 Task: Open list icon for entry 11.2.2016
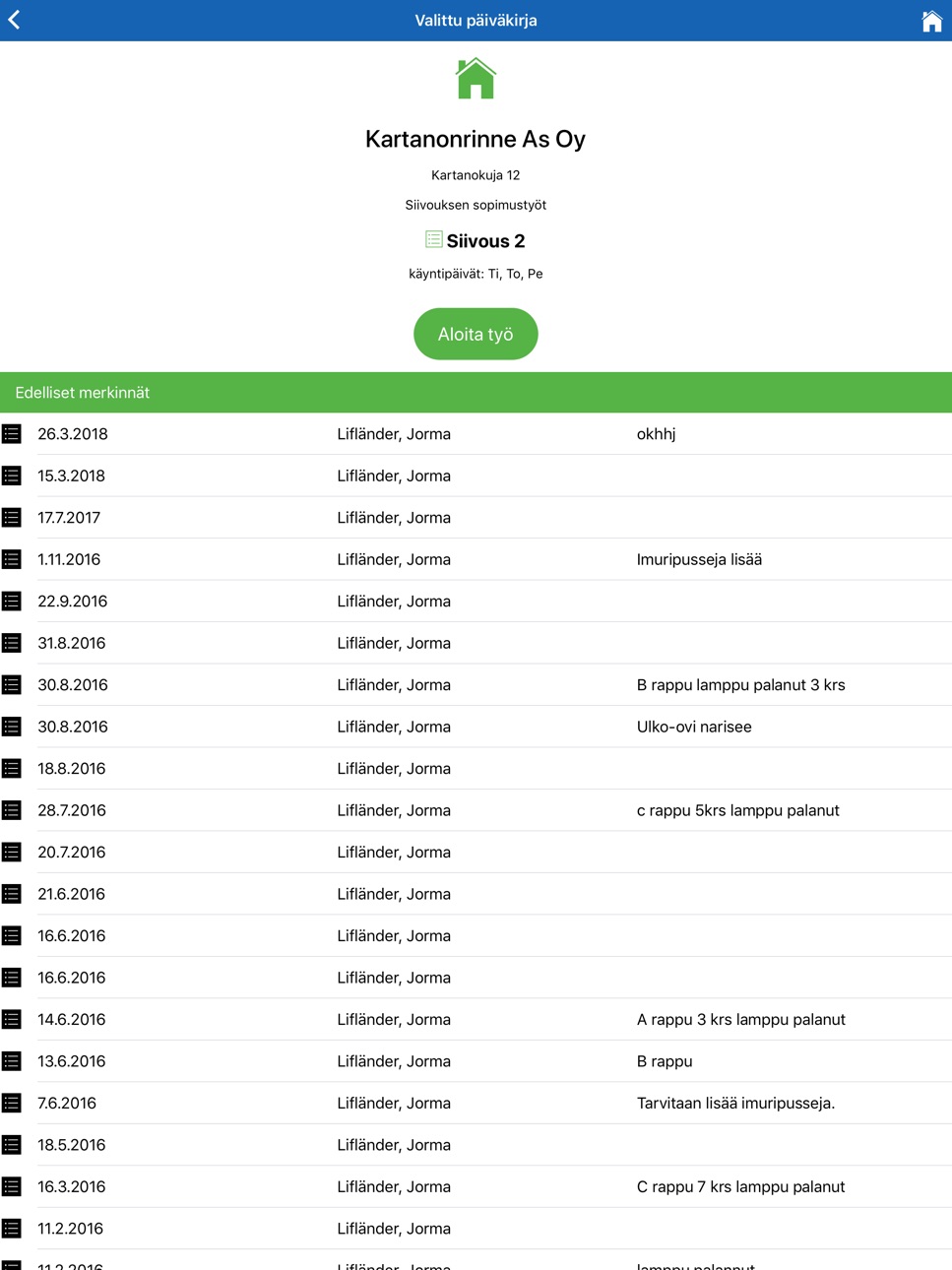click(12, 1229)
